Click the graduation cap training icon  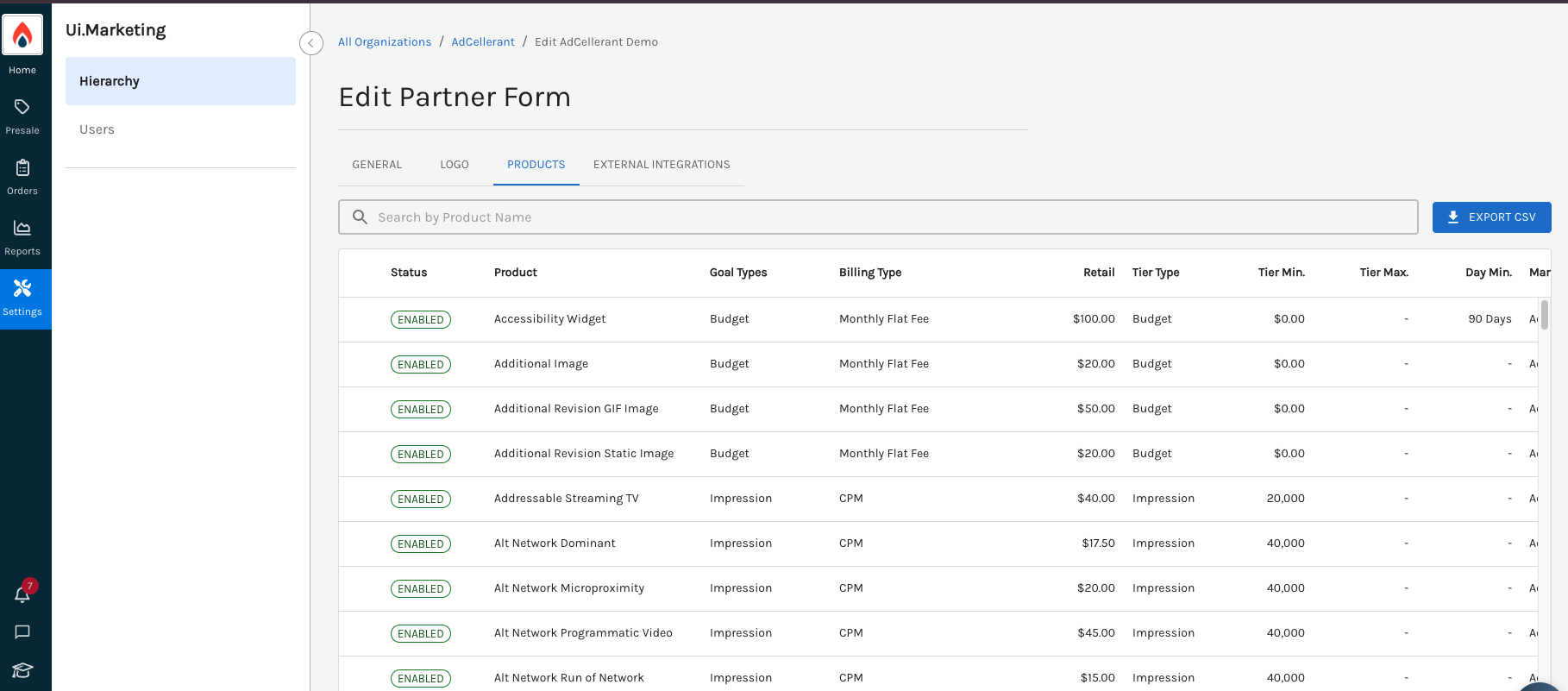22,670
